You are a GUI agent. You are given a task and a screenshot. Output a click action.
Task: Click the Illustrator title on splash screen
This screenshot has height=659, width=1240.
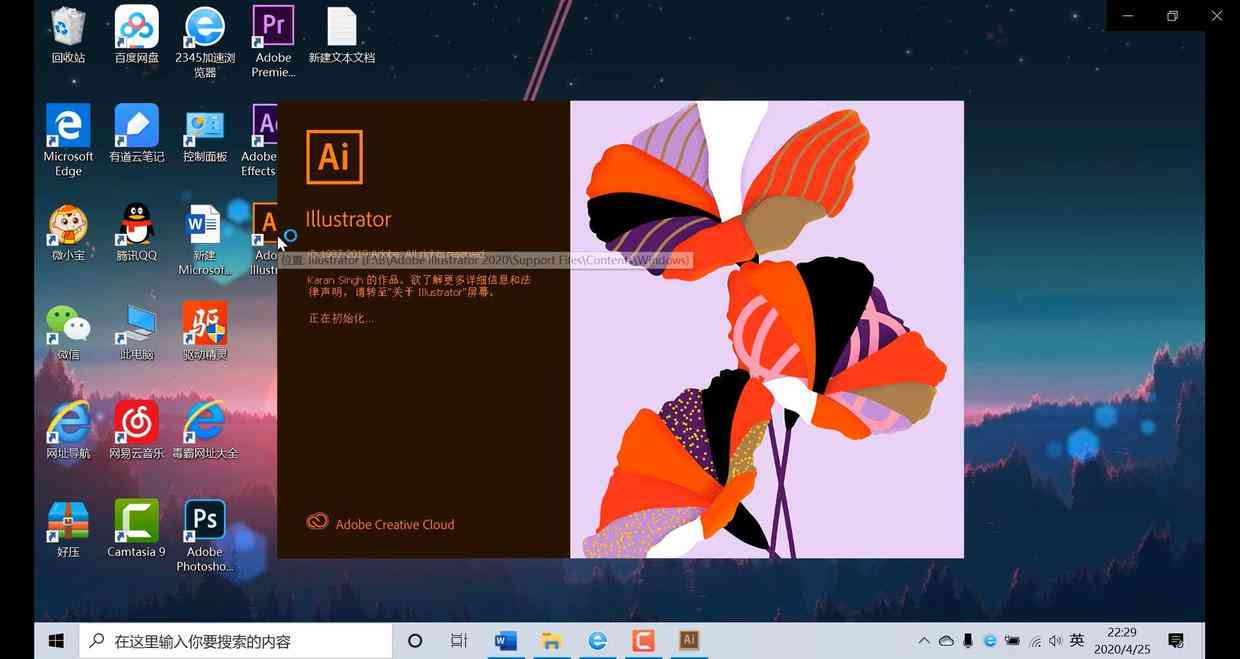tap(348, 219)
